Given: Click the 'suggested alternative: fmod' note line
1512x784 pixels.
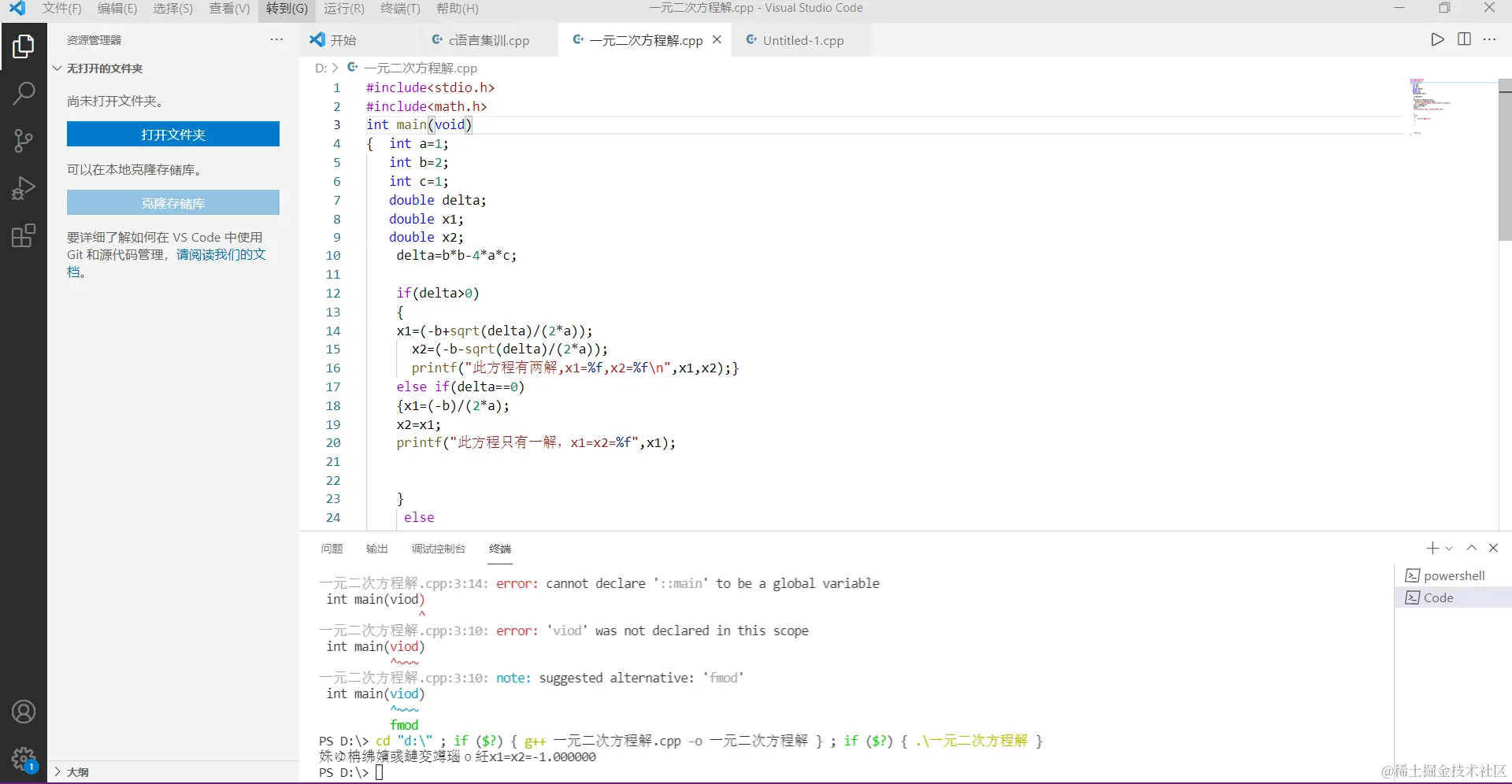Looking at the screenshot, I should click(532, 678).
